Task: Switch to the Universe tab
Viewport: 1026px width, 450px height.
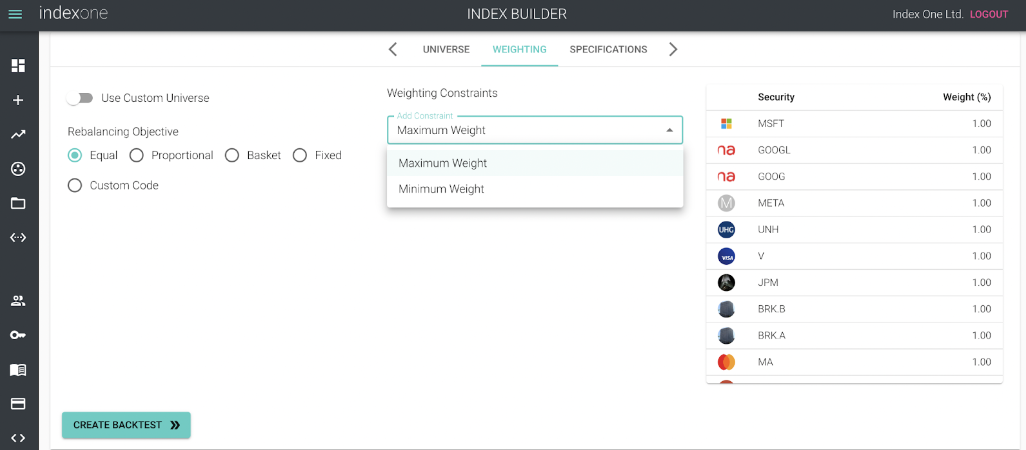Action: pyautogui.click(x=446, y=49)
